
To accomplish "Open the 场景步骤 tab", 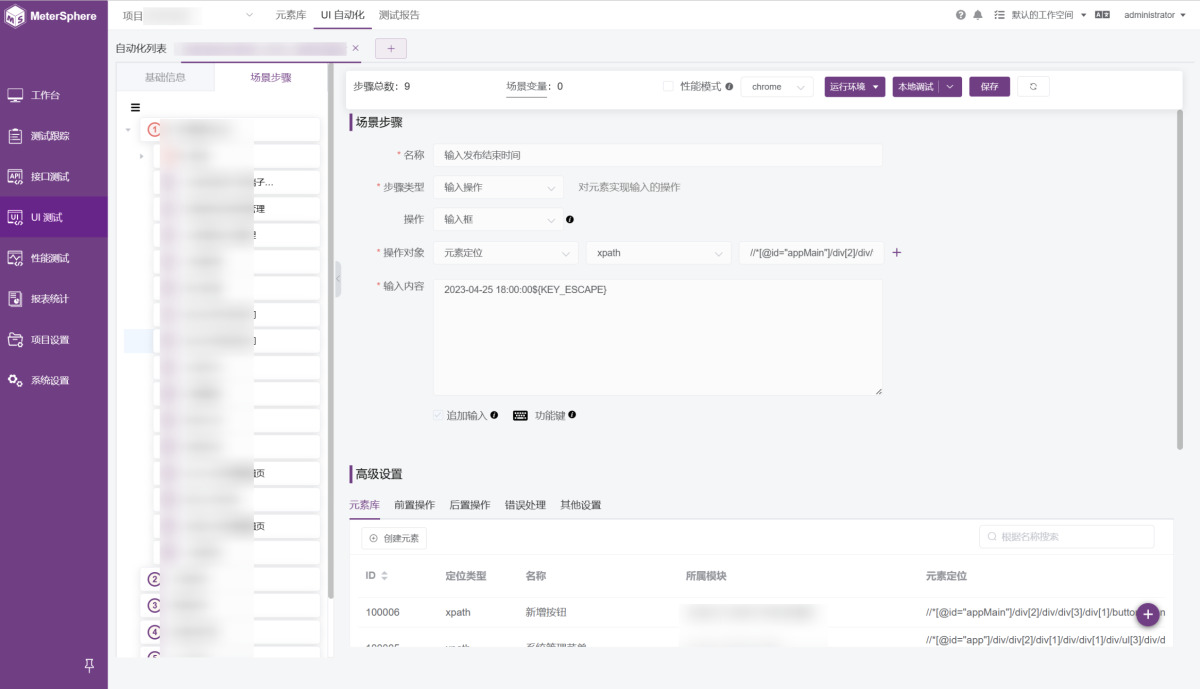I will pos(271,77).
